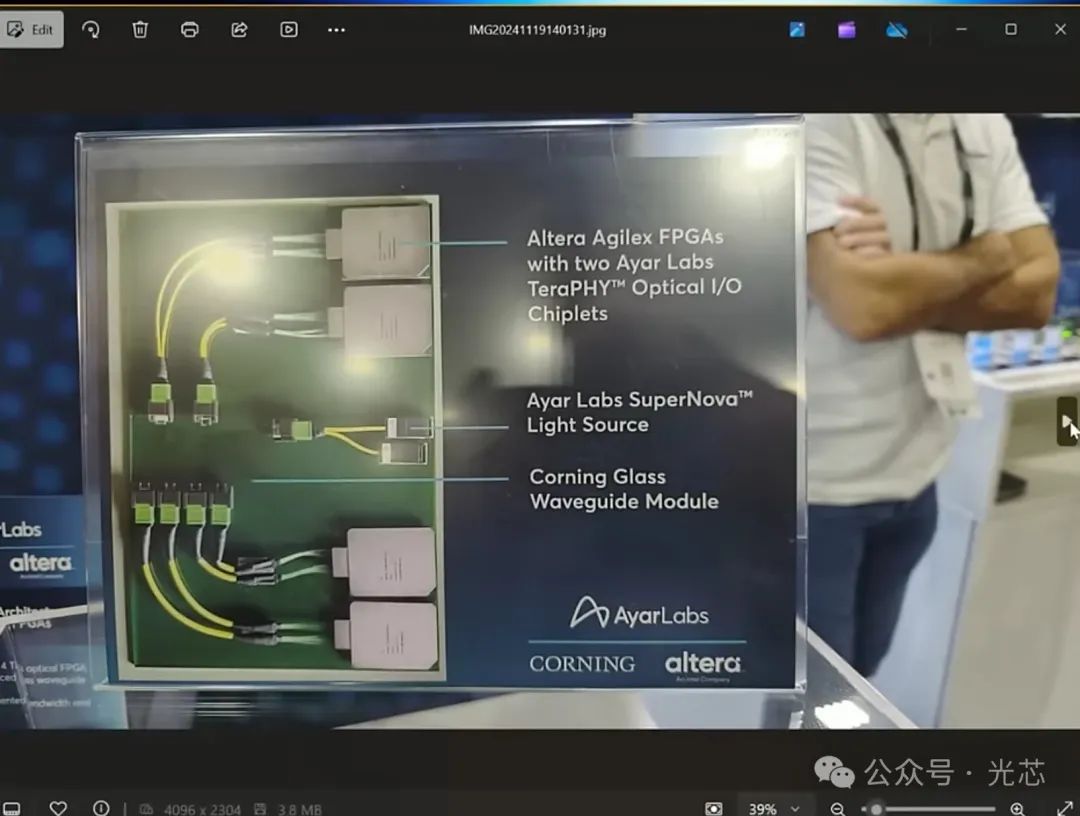1080x816 pixels.
Task: Open the Edit image button
Action: click(x=30, y=30)
